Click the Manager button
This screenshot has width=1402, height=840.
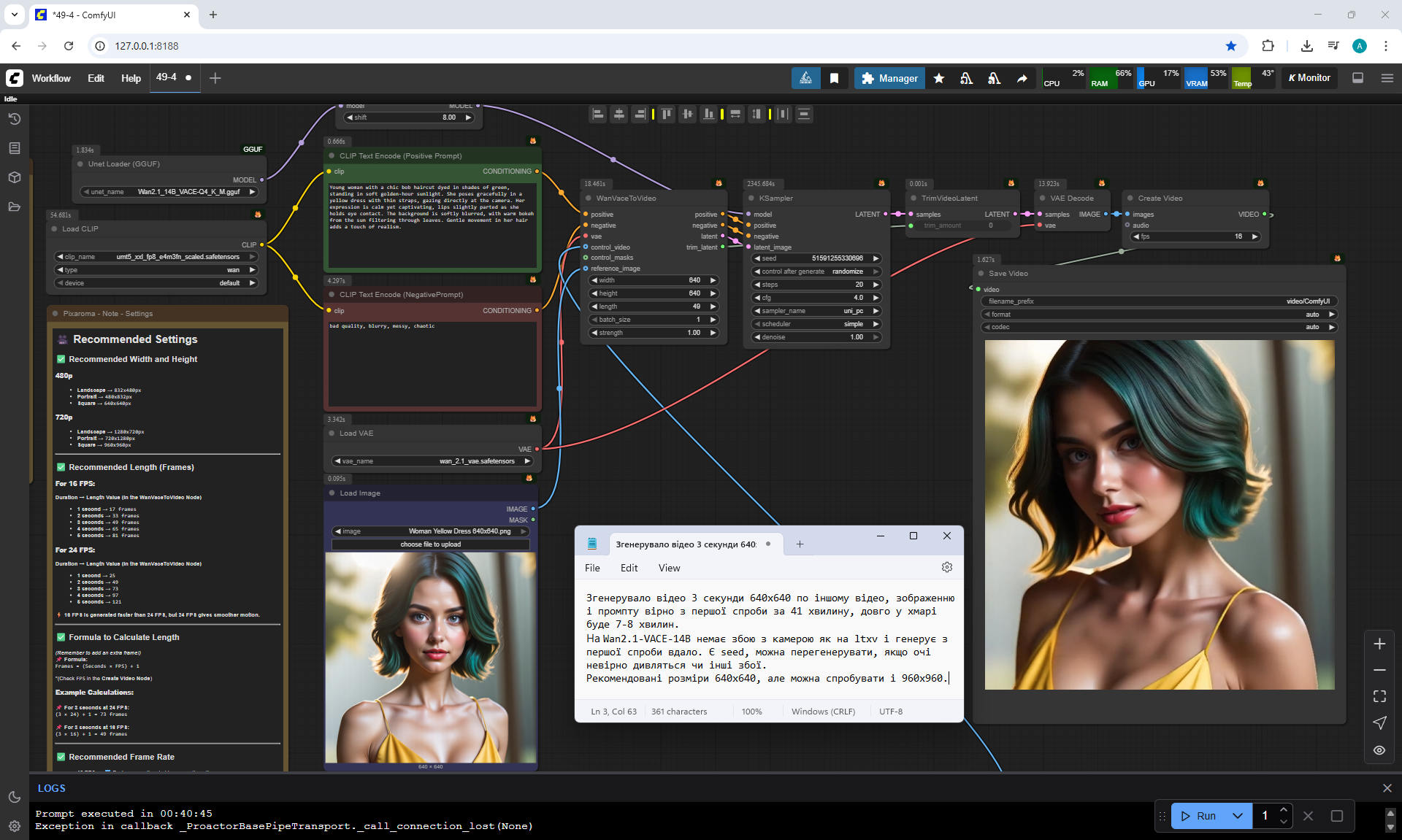pyautogui.click(x=889, y=78)
